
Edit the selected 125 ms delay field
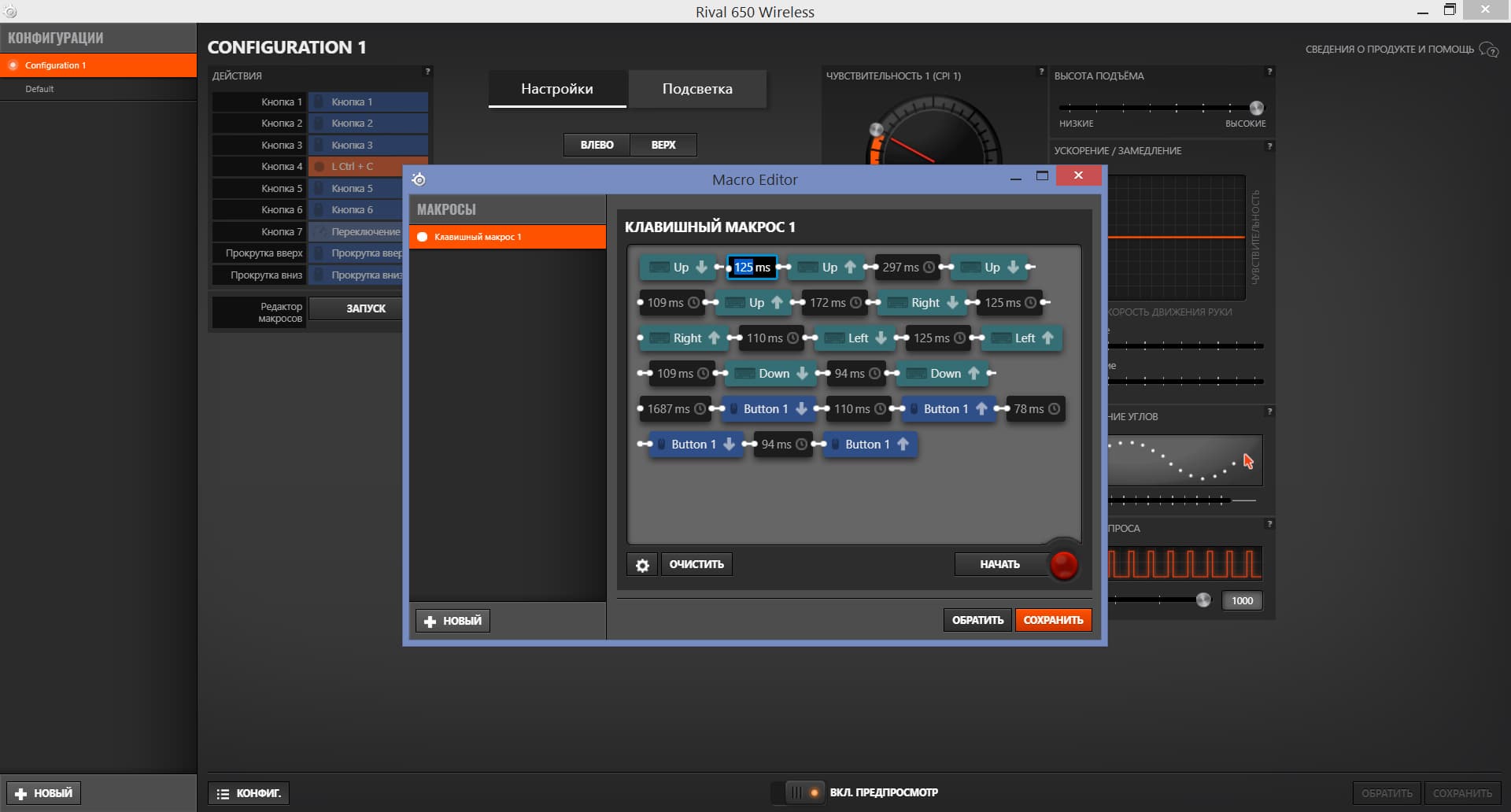[x=752, y=268]
